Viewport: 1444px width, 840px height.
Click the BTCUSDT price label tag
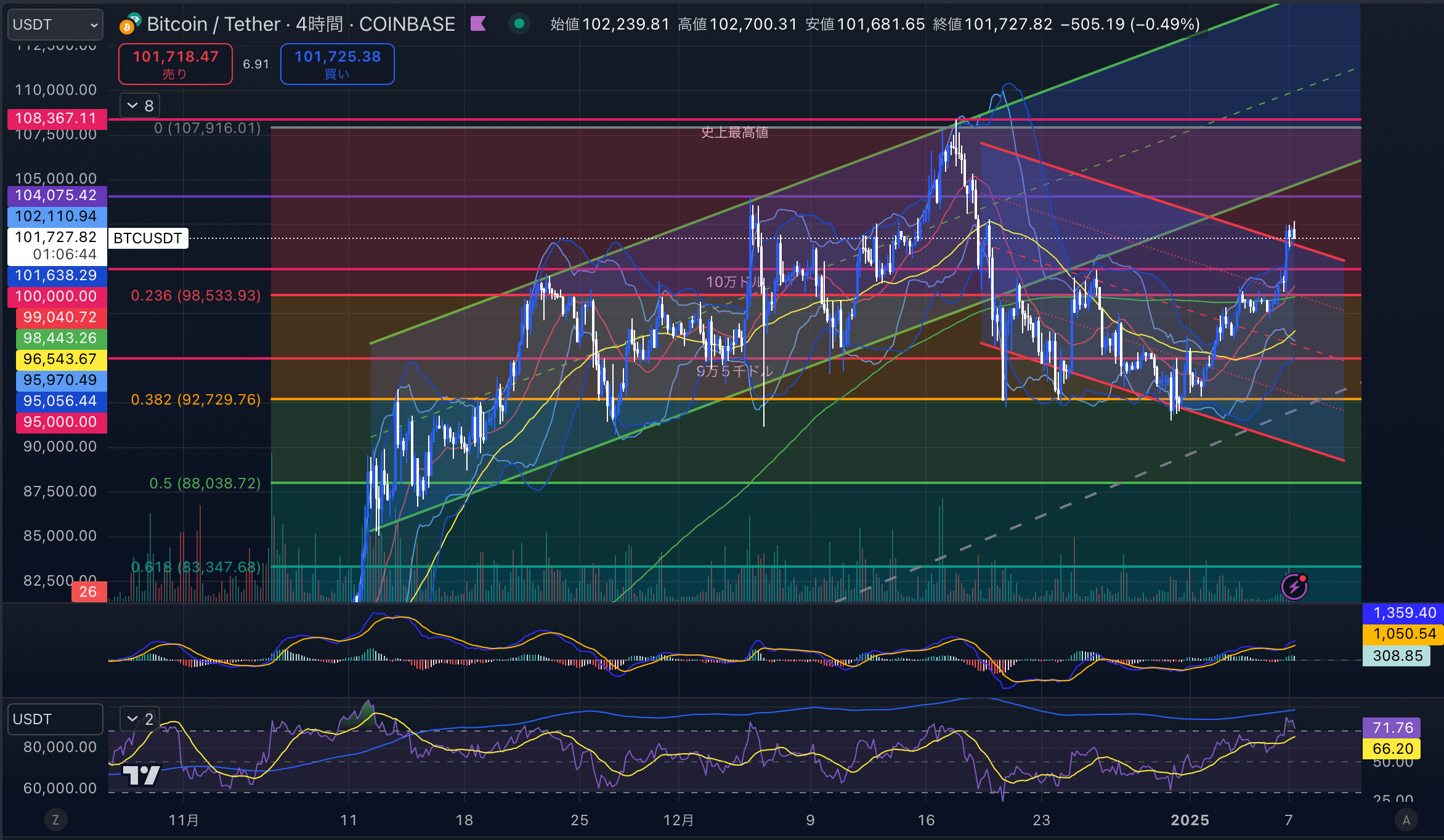(148, 238)
